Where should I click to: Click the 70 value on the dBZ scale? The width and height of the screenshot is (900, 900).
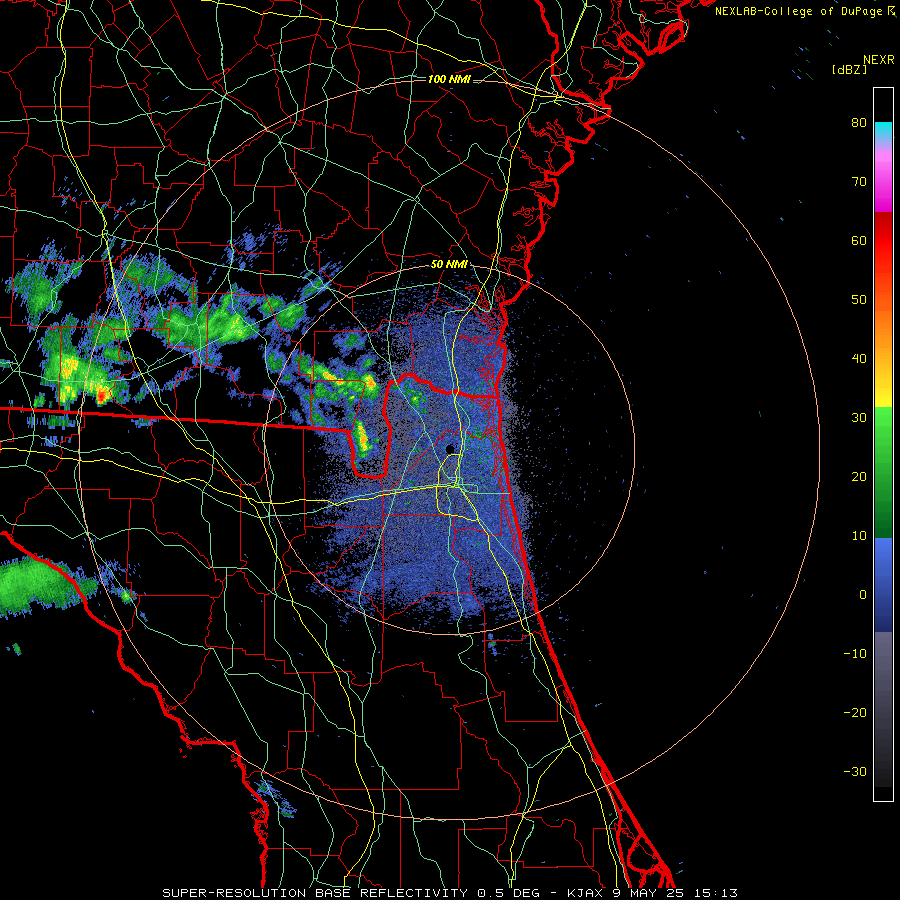(x=859, y=182)
